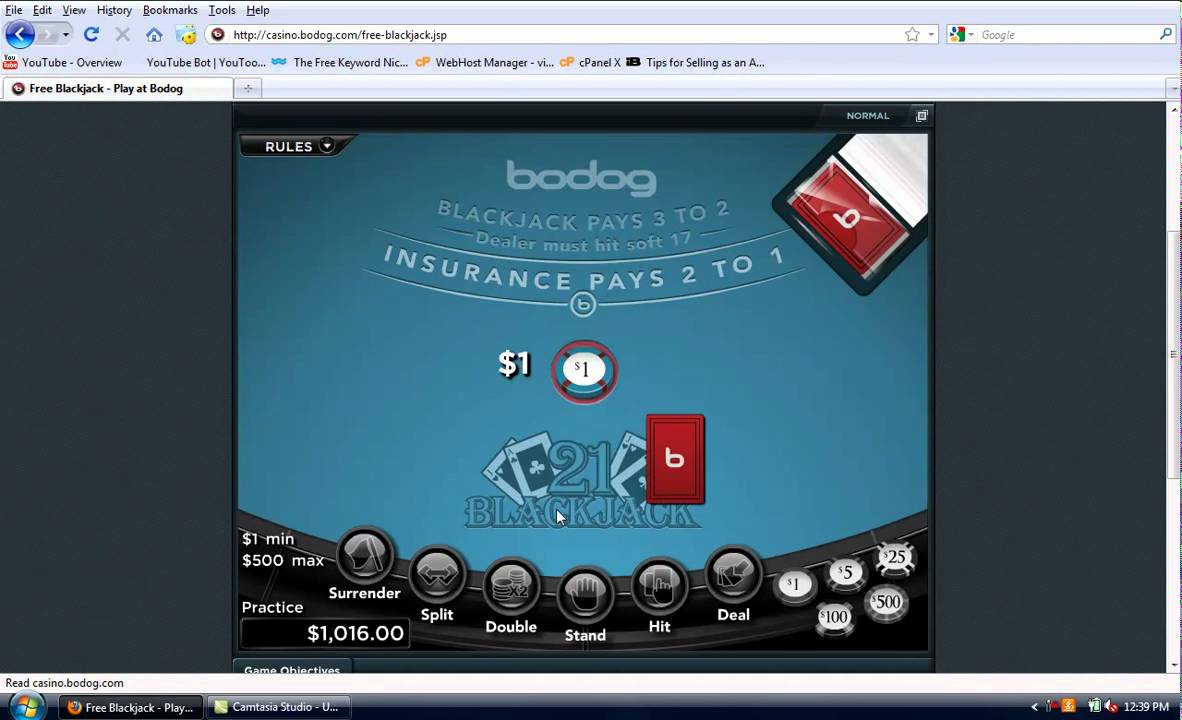Screen dimensions: 1182x720
Task: Click the toolbar icon right of Home
Action: [185, 35]
